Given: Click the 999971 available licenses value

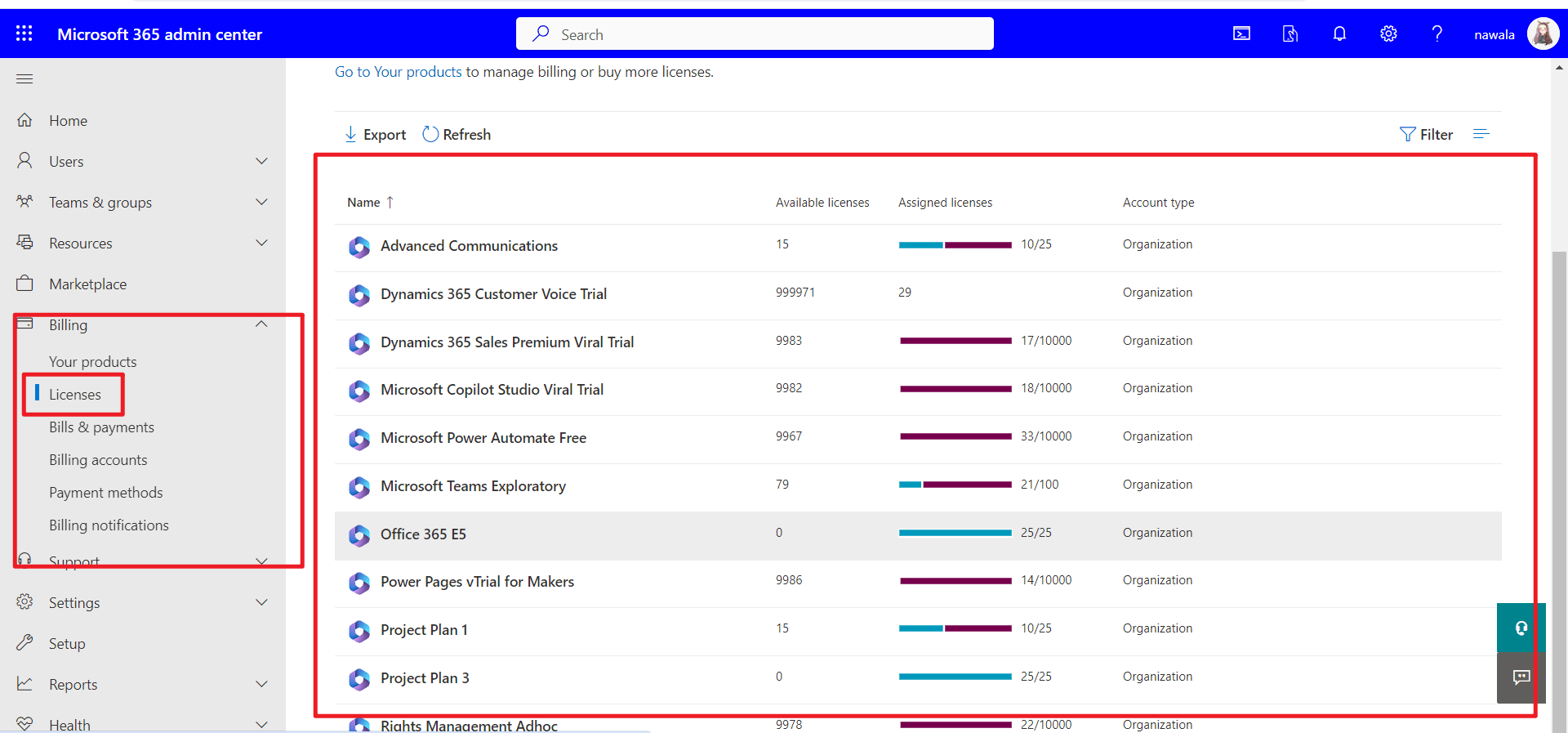Looking at the screenshot, I should point(795,293).
